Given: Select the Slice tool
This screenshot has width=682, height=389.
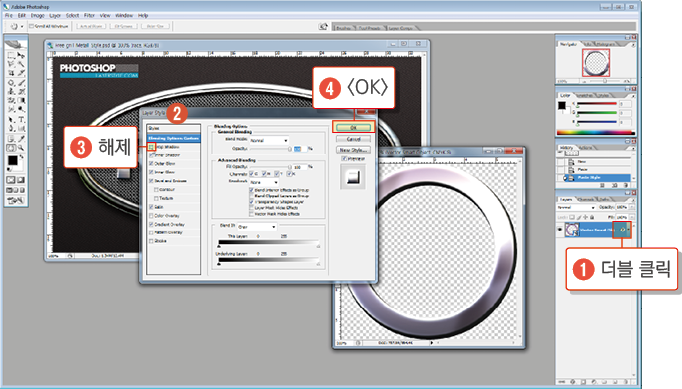Looking at the screenshot, I should (x=21, y=73).
